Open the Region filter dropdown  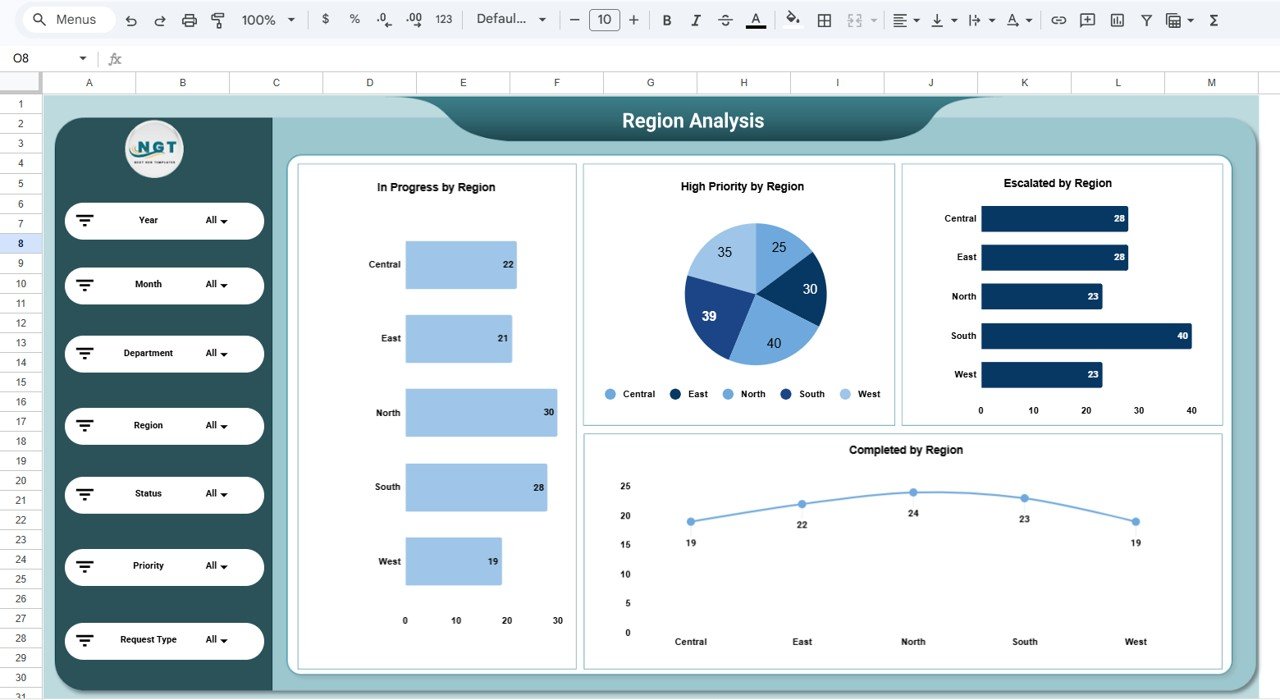[164, 425]
